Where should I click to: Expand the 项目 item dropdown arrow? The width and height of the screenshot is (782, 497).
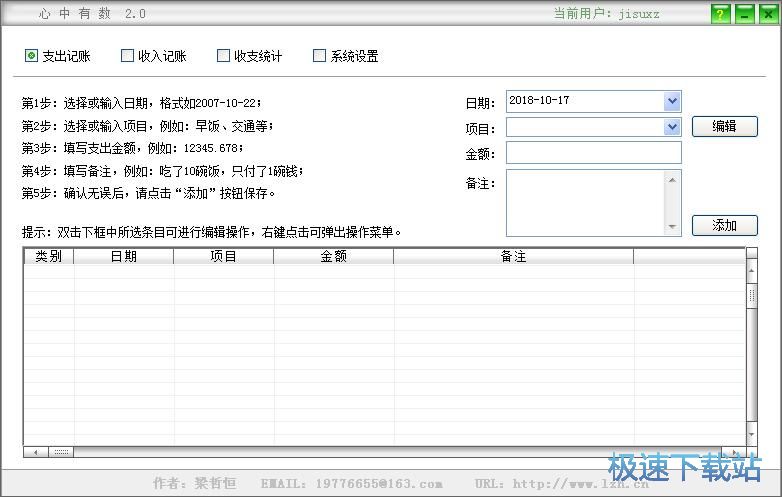pyautogui.click(x=672, y=127)
